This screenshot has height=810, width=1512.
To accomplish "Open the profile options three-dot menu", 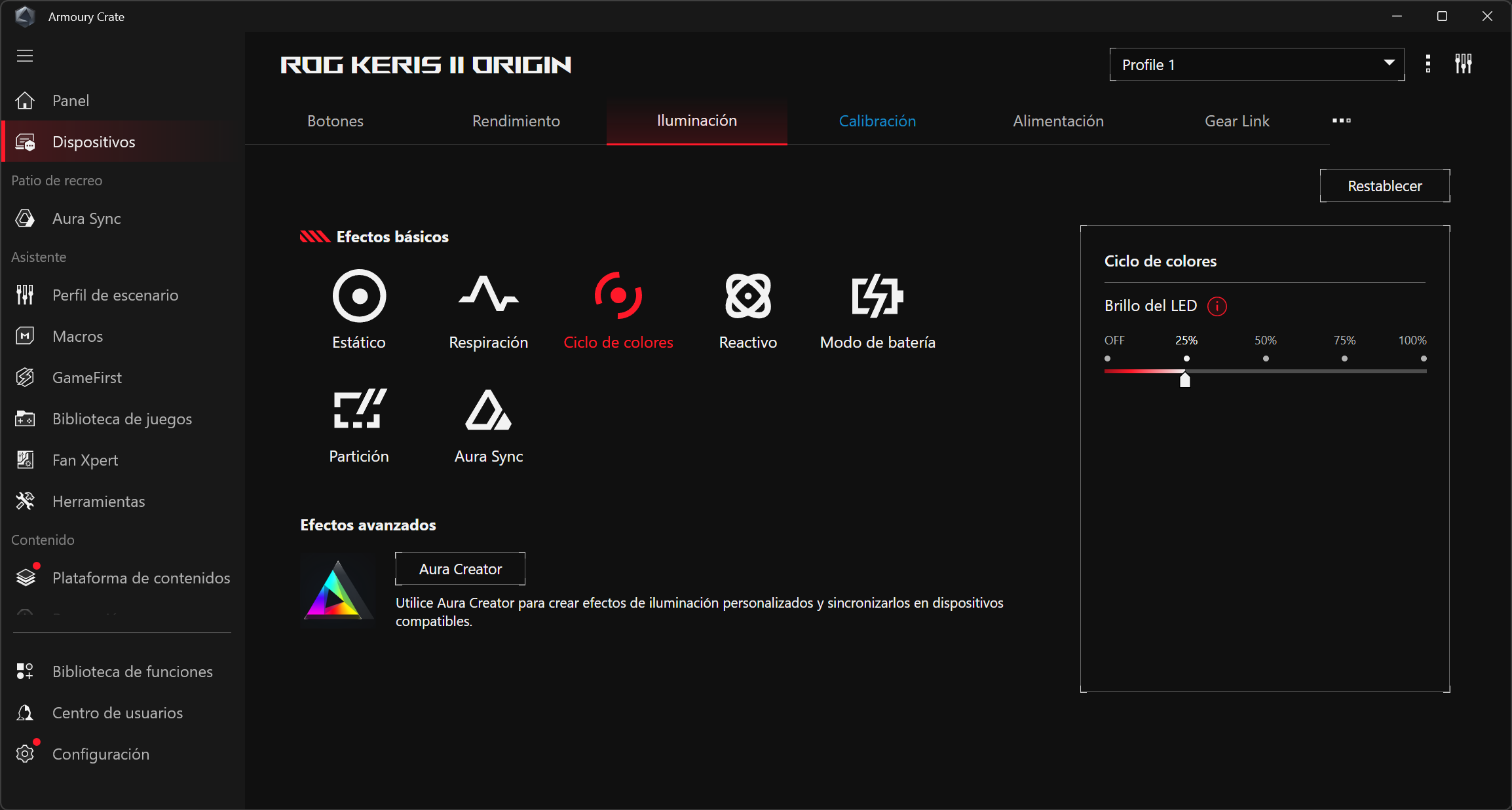I will click(x=1428, y=64).
